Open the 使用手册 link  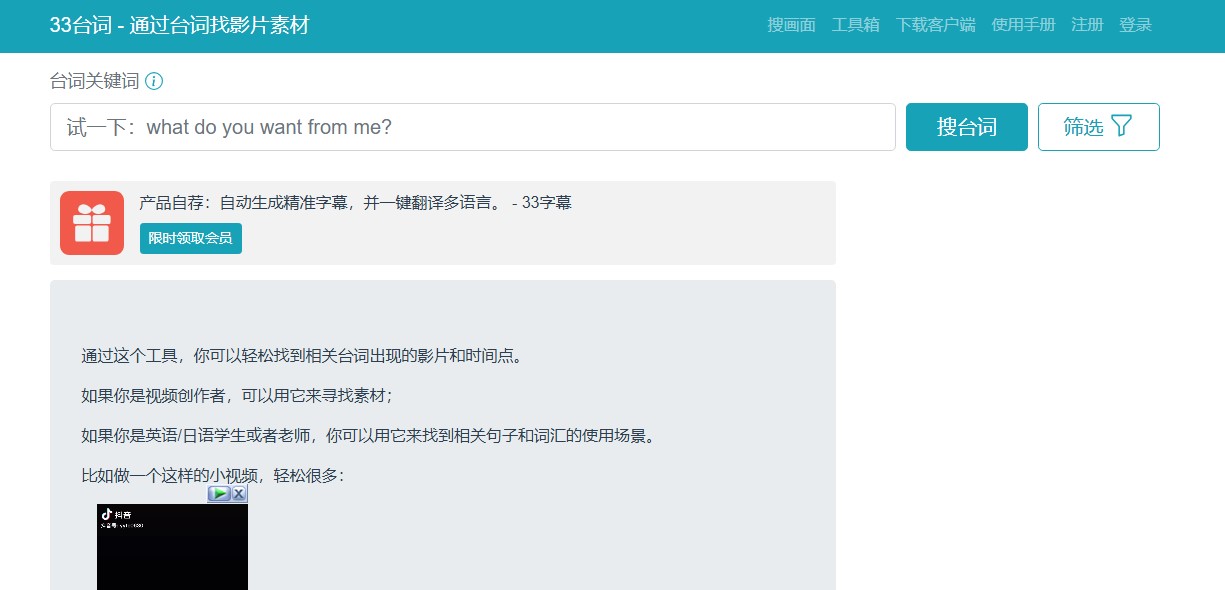[1023, 25]
